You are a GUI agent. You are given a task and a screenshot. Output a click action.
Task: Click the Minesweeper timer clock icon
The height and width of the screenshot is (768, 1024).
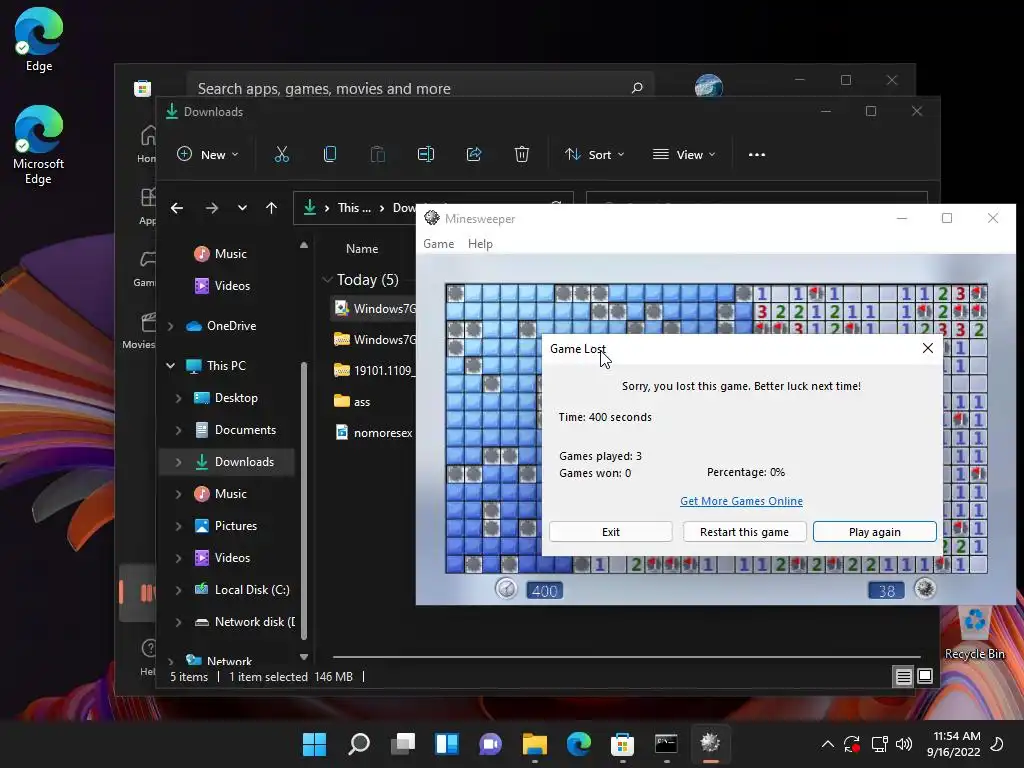506,589
